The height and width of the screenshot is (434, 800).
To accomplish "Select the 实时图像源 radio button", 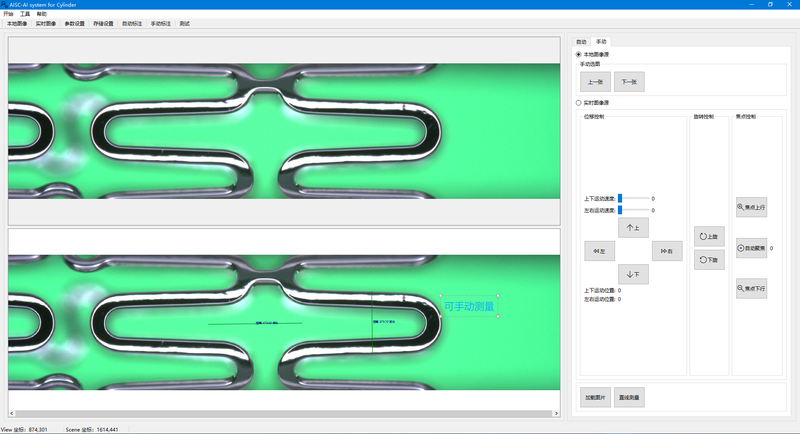I will pos(578,102).
